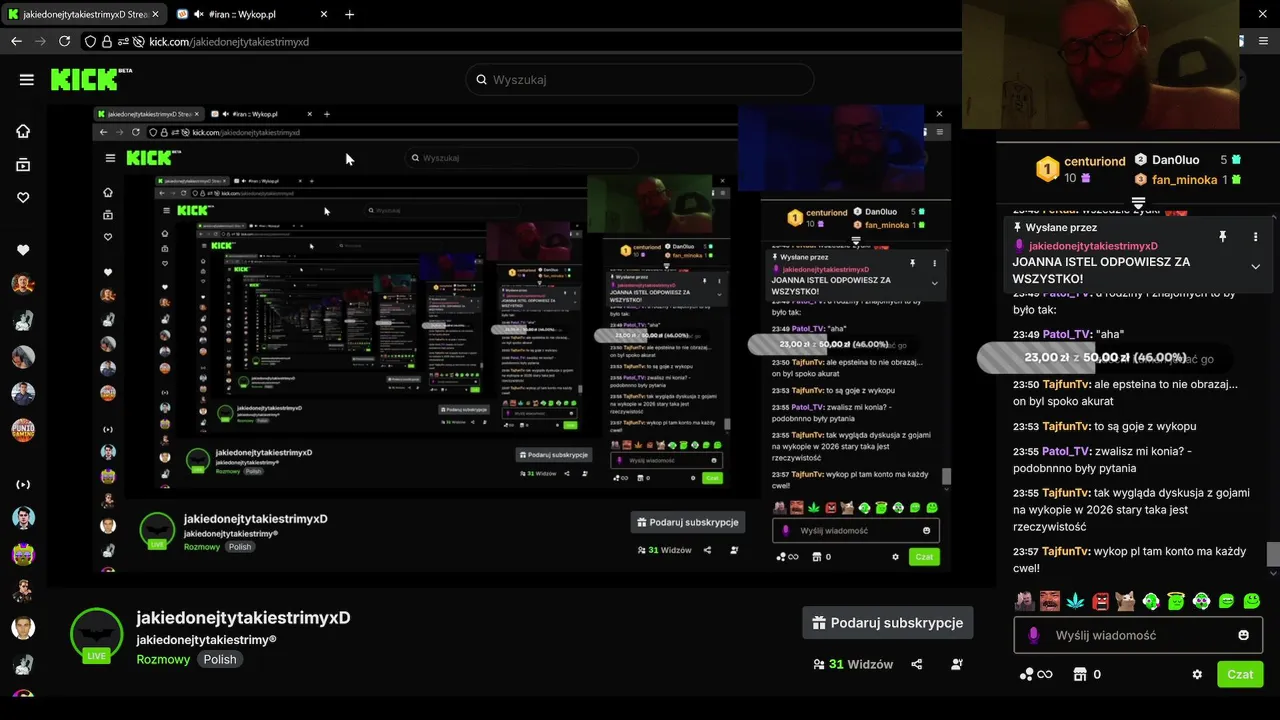Click TajfunTv on "wykop pl tam konto" message

click(x=1067, y=551)
